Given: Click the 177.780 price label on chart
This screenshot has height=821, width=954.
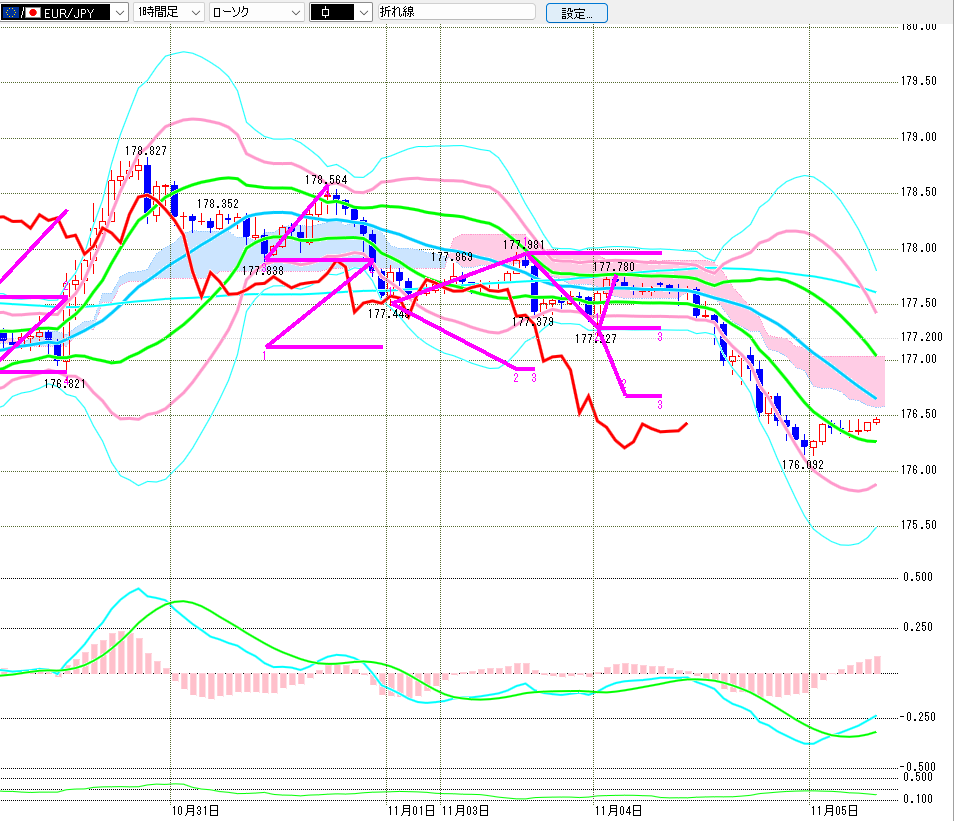Looking at the screenshot, I should click(x=613, y=267).
